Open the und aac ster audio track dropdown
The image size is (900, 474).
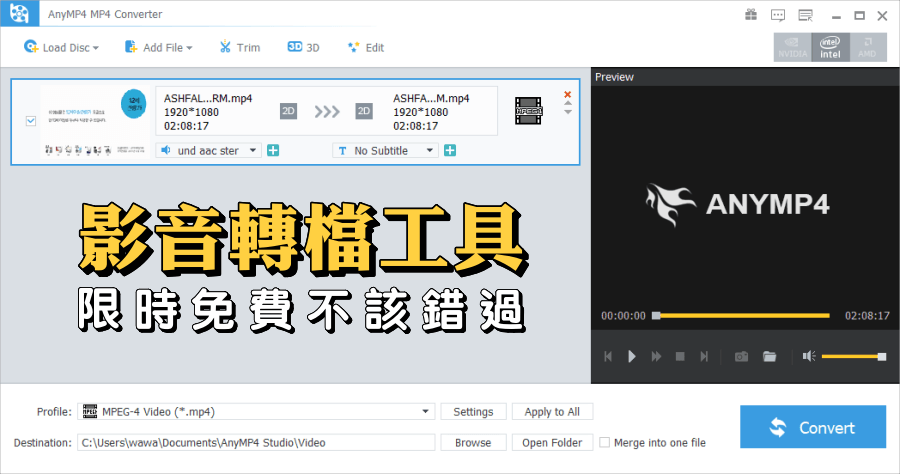click(209, 150)
